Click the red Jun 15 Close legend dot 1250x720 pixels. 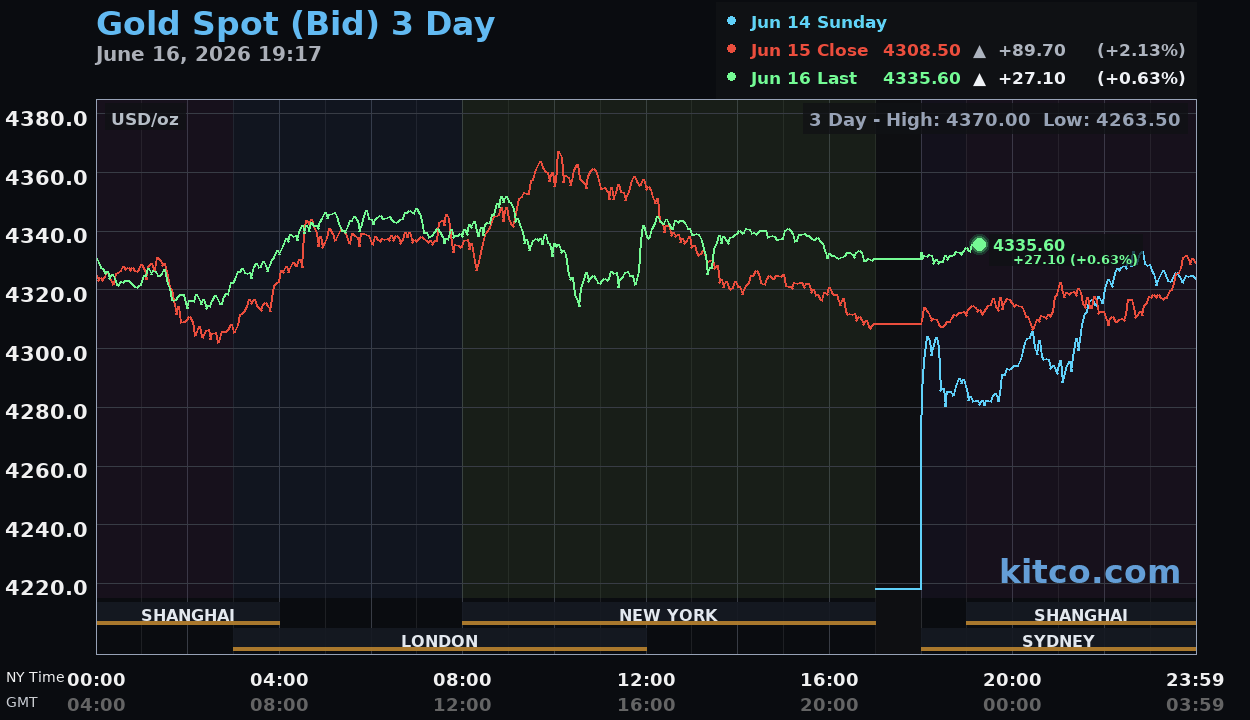(x=732, y=49)
